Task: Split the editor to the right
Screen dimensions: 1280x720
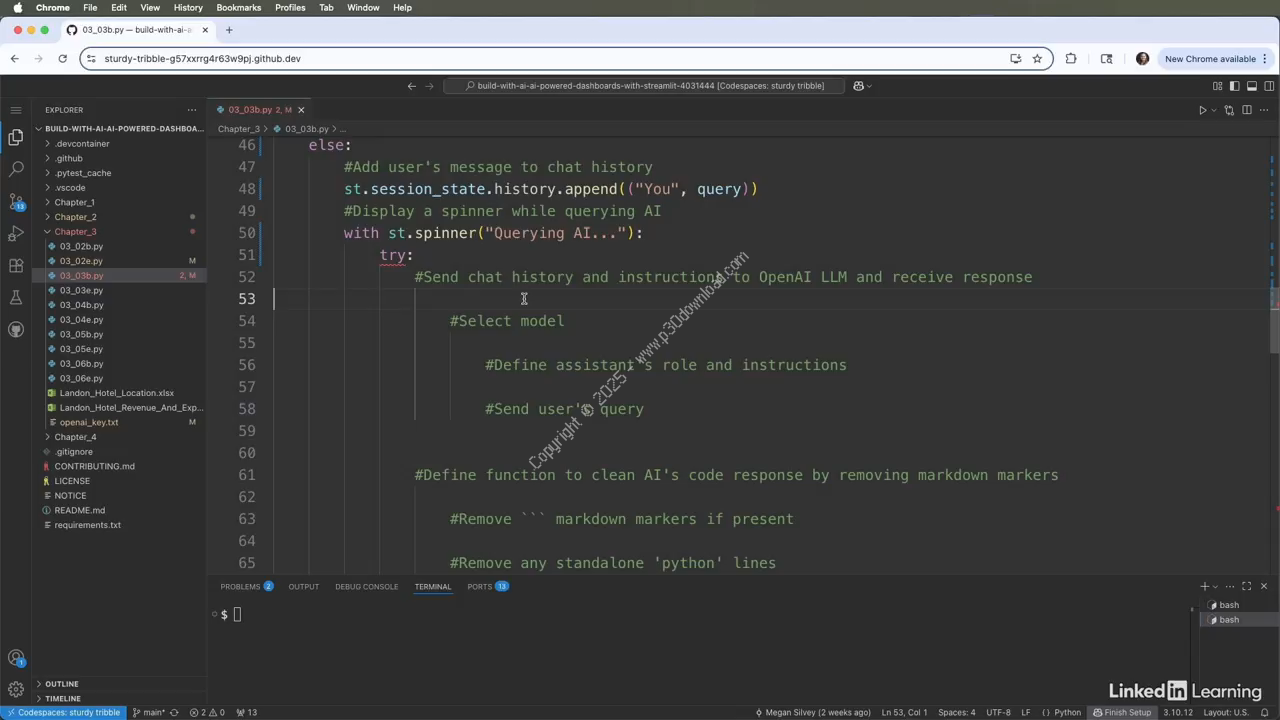Action: 1247,110
